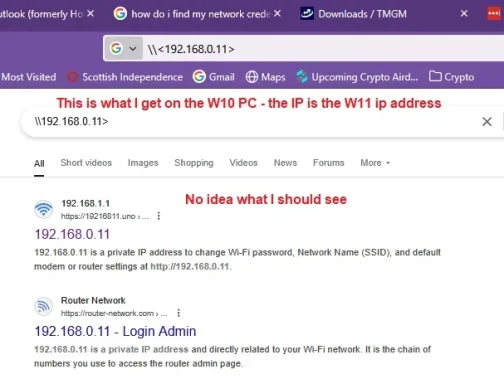
Task: Click the Crypto folder icon
Action: (435, 76)
